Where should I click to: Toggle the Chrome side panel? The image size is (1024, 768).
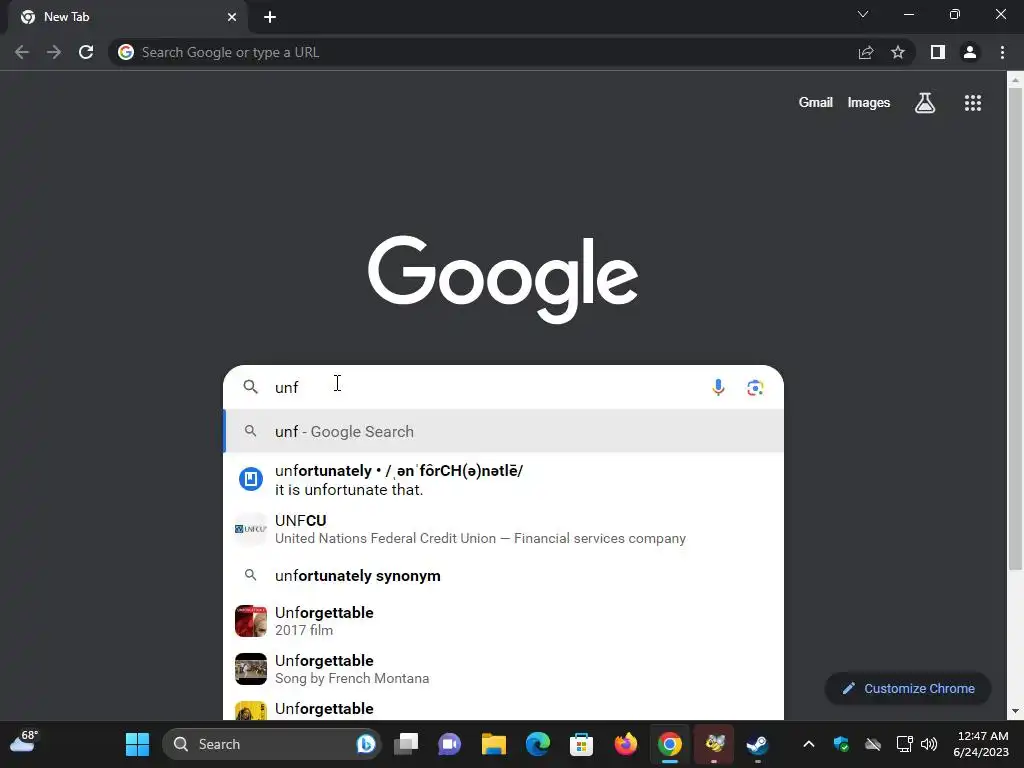[x=938, y=52]
